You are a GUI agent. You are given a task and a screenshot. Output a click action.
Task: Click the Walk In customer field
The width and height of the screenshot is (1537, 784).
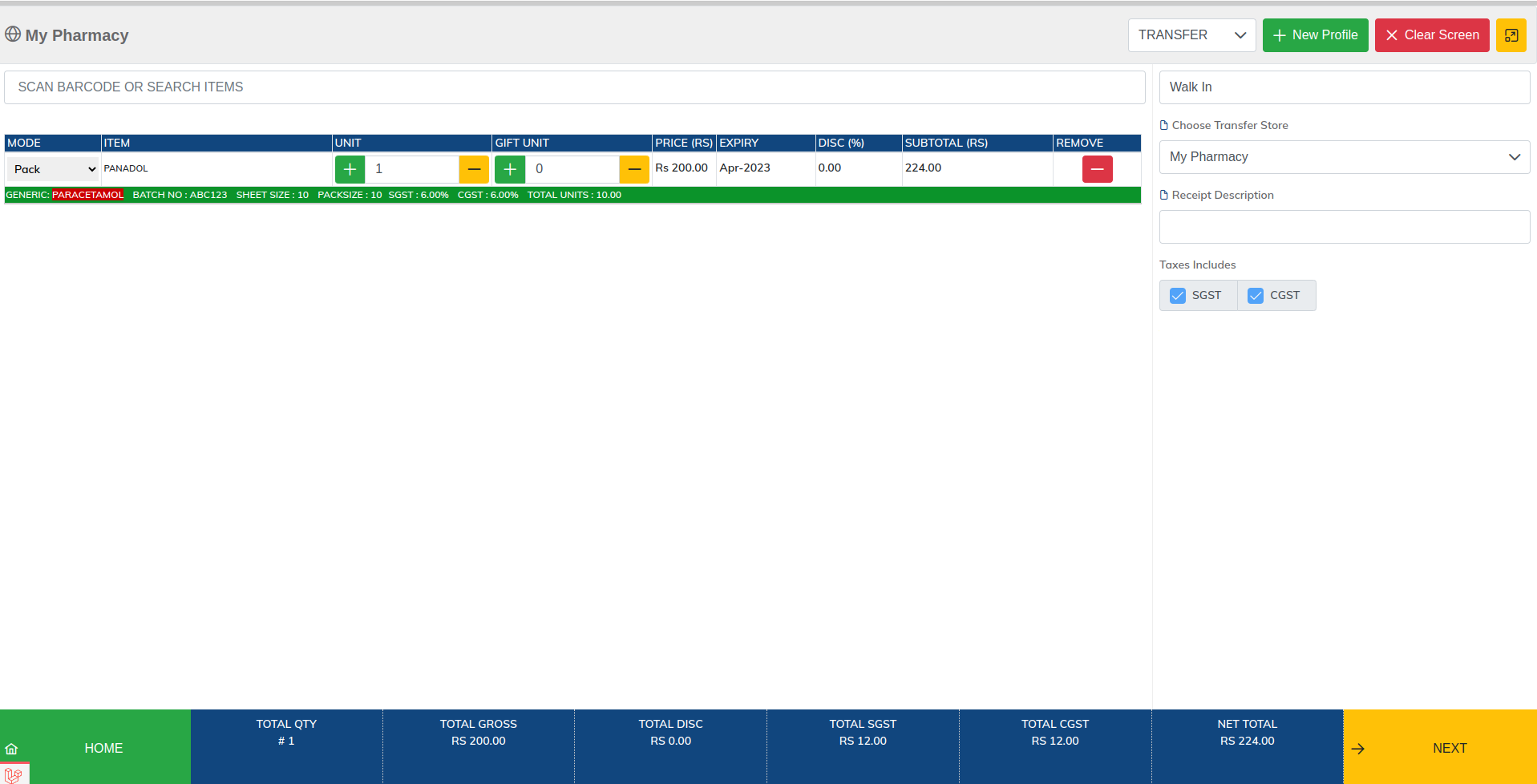pyautogui.click(x=1344, y=87)
